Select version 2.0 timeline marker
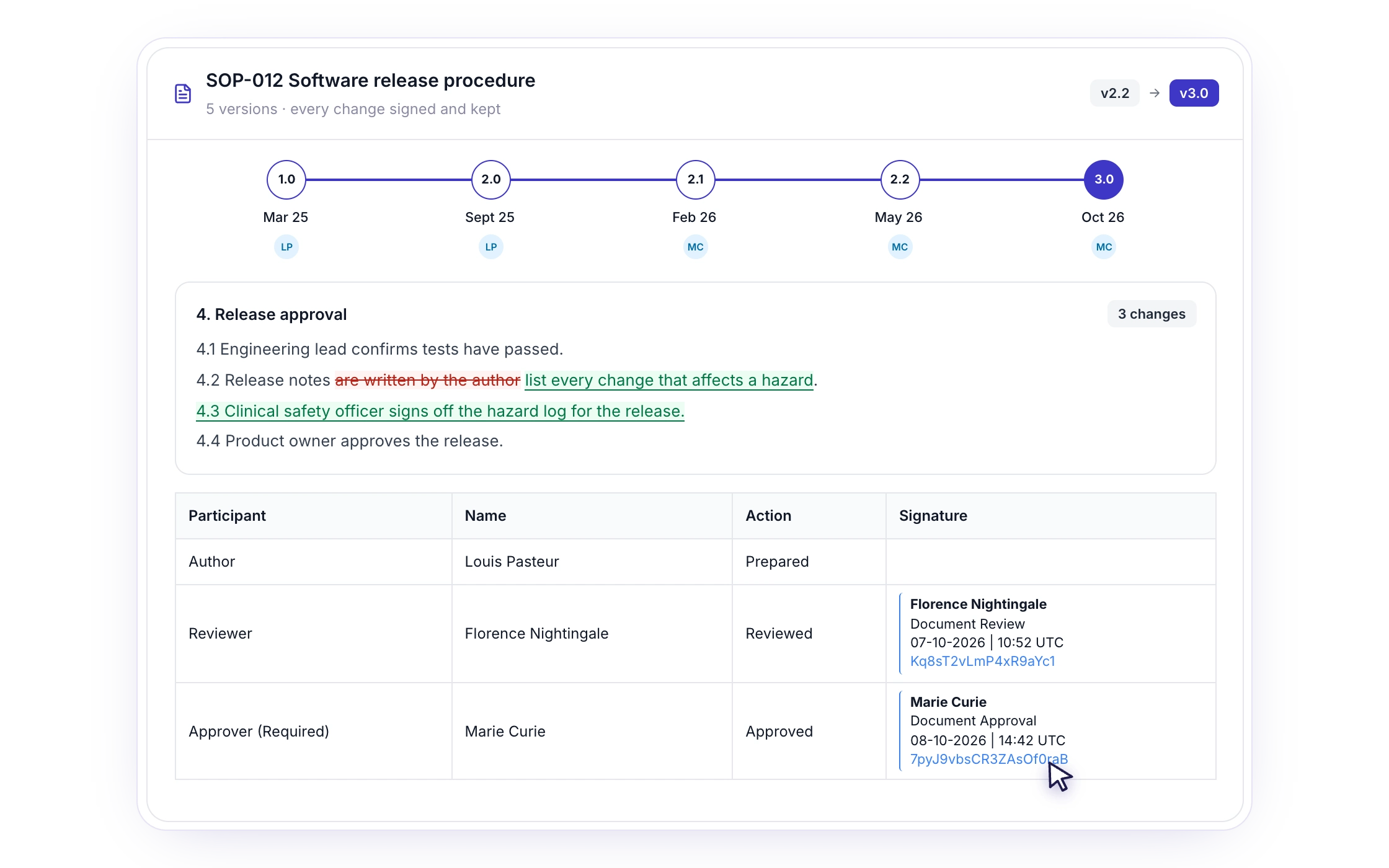Viewport: 1389px width, 868px height. [x=491, y=180]
